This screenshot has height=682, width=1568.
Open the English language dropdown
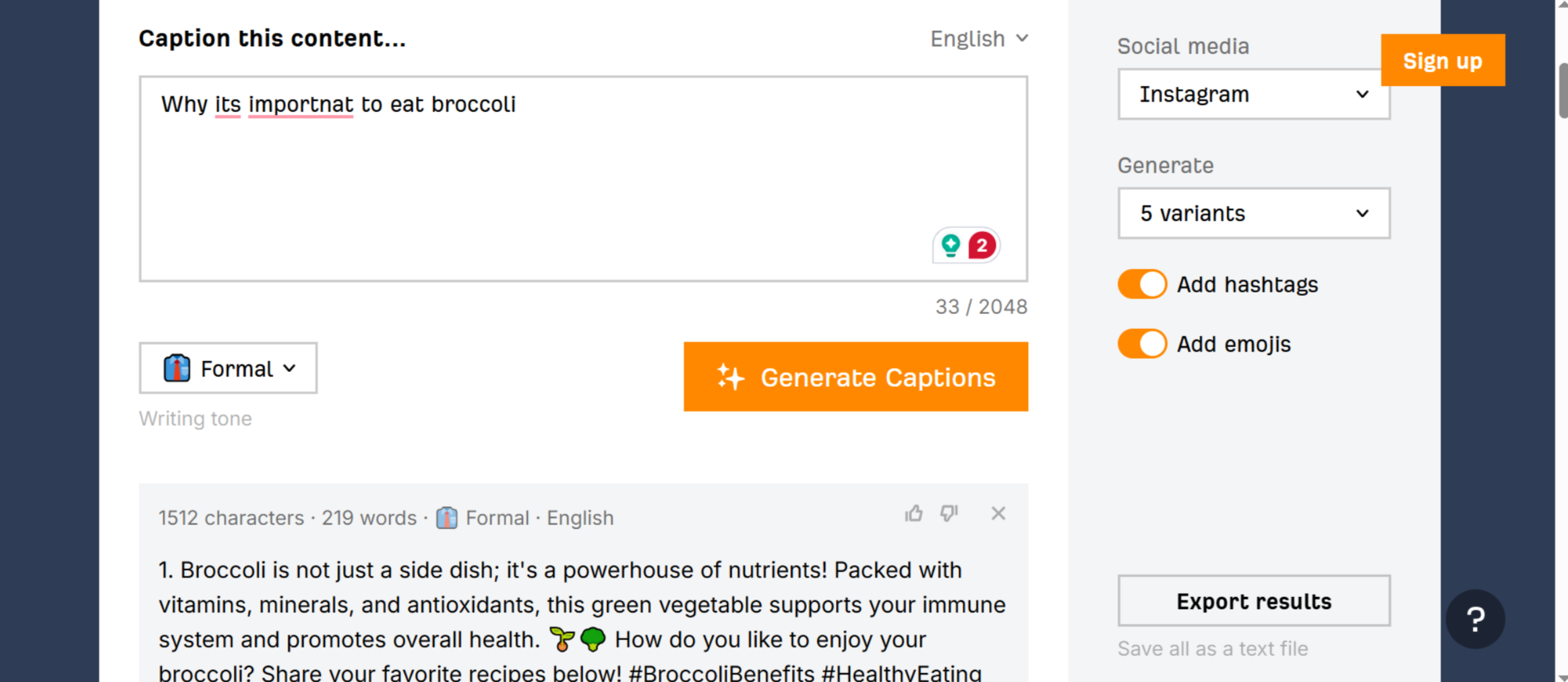point(979,39)
